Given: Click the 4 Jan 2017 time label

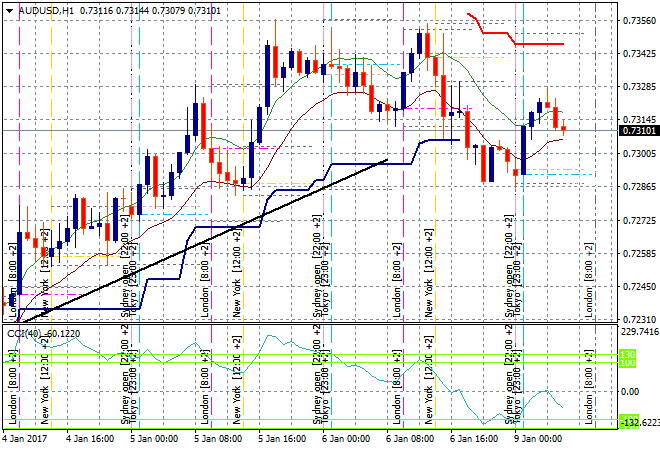Looking at the screenshot, I should [x=25, y=439].
